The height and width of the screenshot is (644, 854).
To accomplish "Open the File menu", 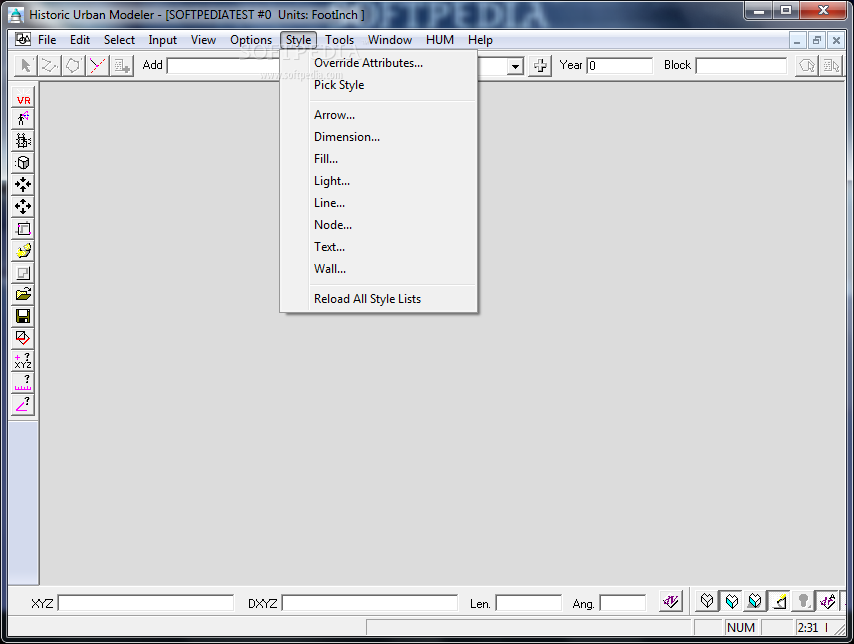I will 47,40.
